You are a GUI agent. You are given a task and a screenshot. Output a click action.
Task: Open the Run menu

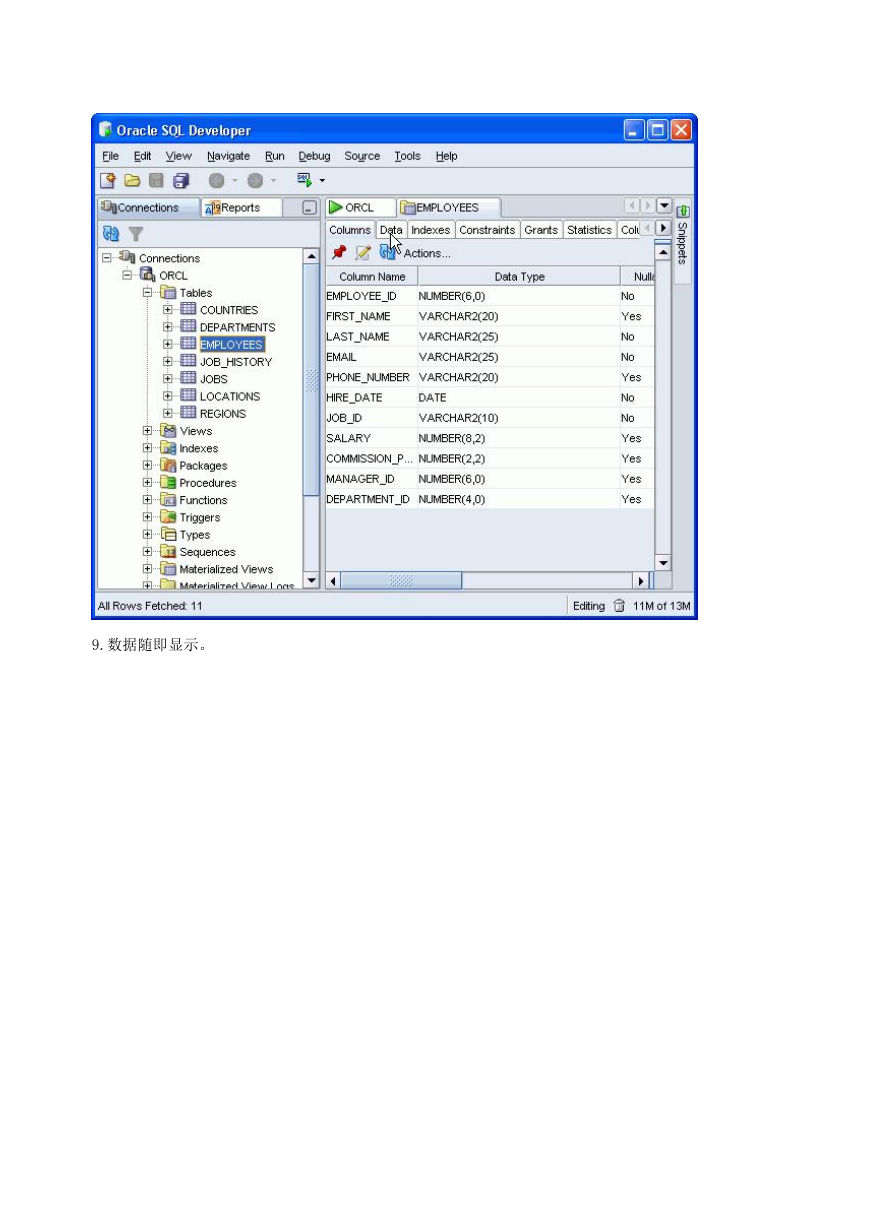pos(275,156)
